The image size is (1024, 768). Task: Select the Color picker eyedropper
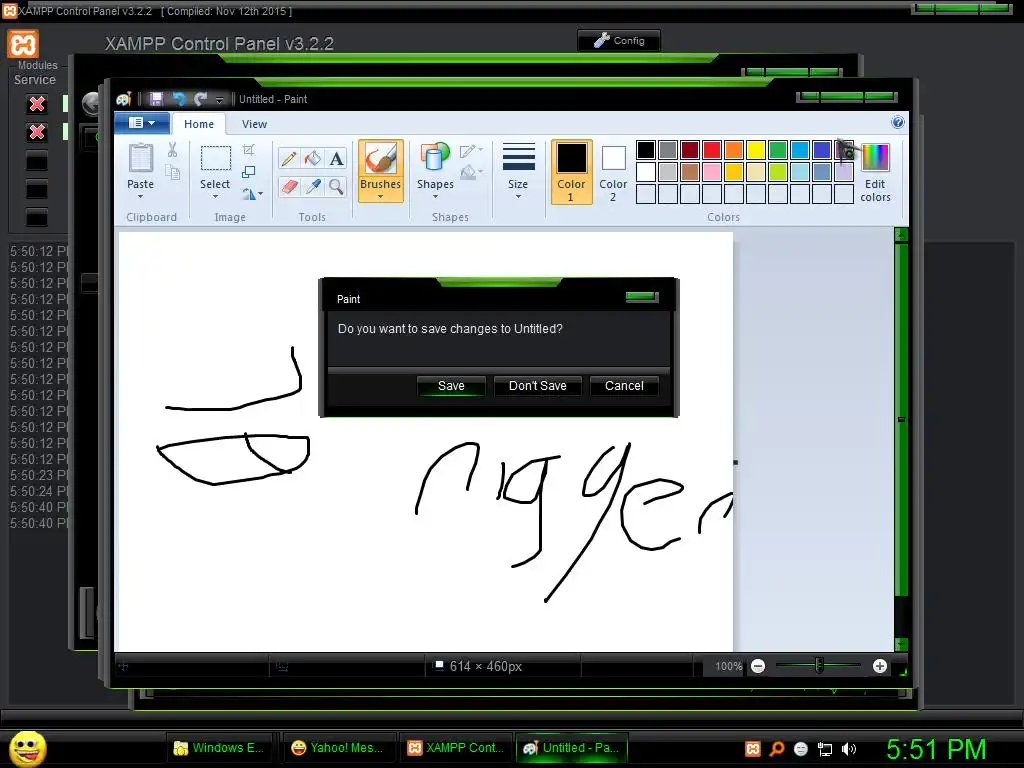point(313,187)
